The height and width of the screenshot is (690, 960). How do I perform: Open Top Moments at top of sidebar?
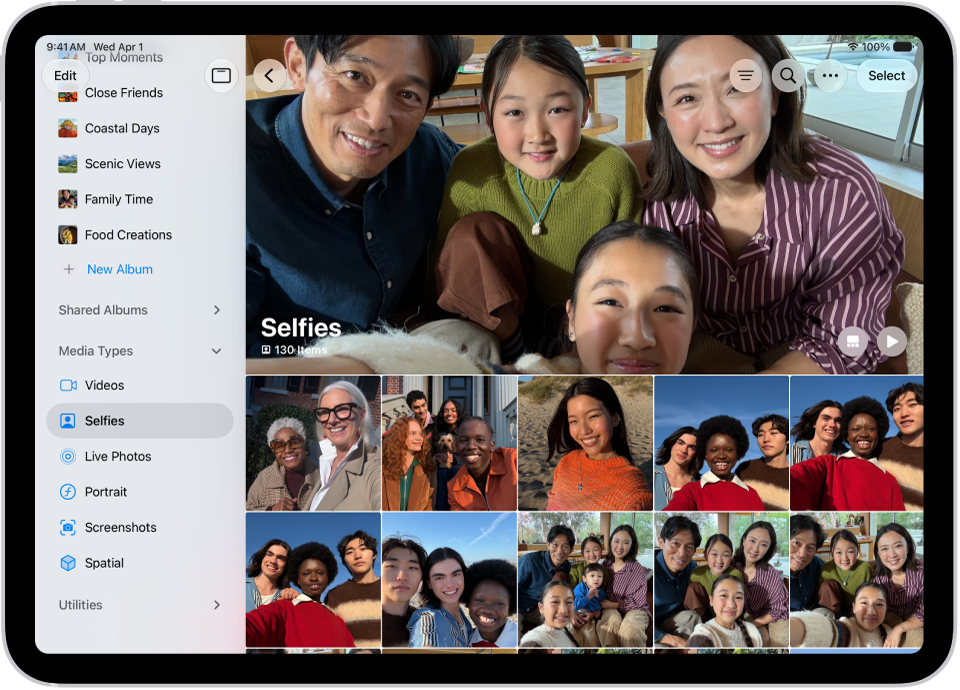(x=124, y=58)
